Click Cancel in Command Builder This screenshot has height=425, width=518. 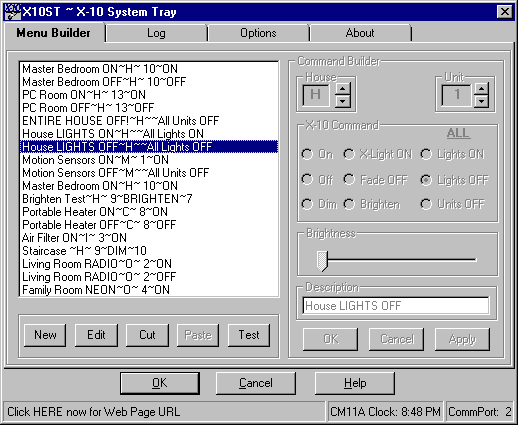tap(396, 339)
